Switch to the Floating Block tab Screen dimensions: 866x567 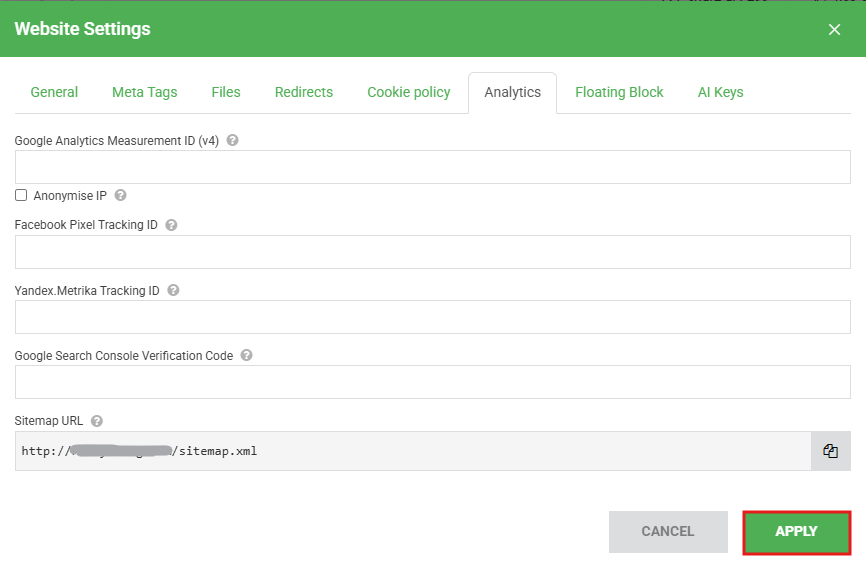(x=619, y=92)
